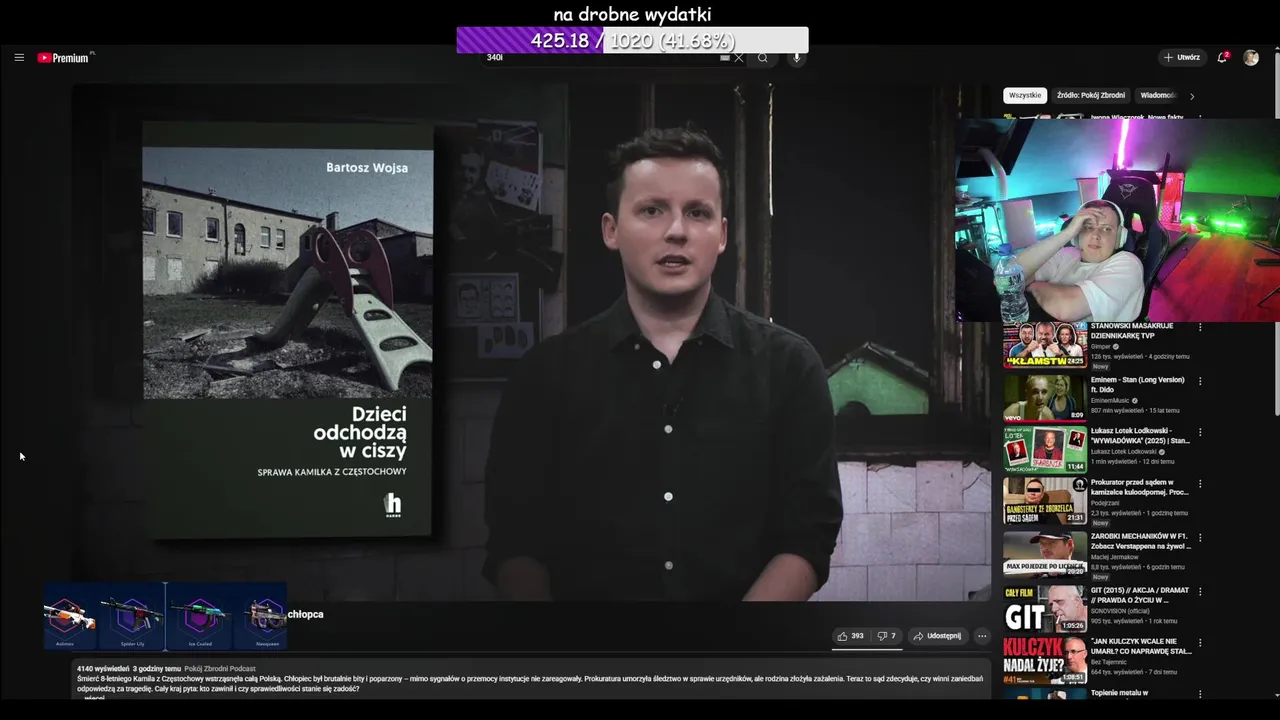The image size is (1280, 720).
Task: Open the on-screen keyboard icon in search
Action: pos(725,58)
